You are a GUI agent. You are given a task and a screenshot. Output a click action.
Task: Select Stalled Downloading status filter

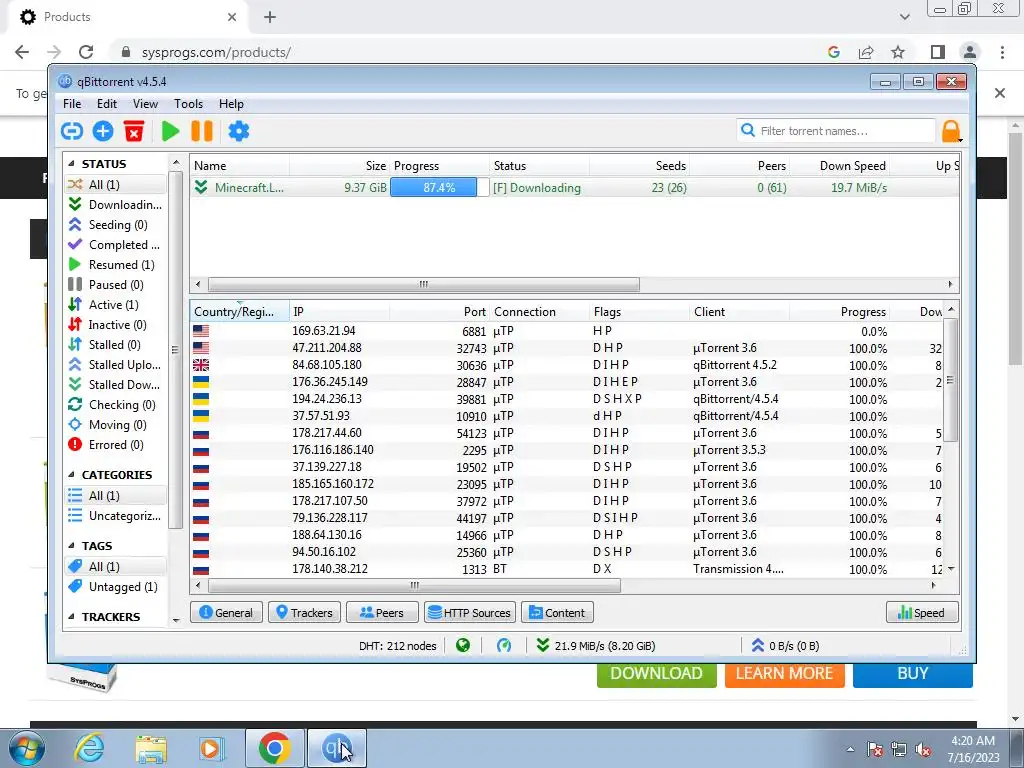point(115,385)
